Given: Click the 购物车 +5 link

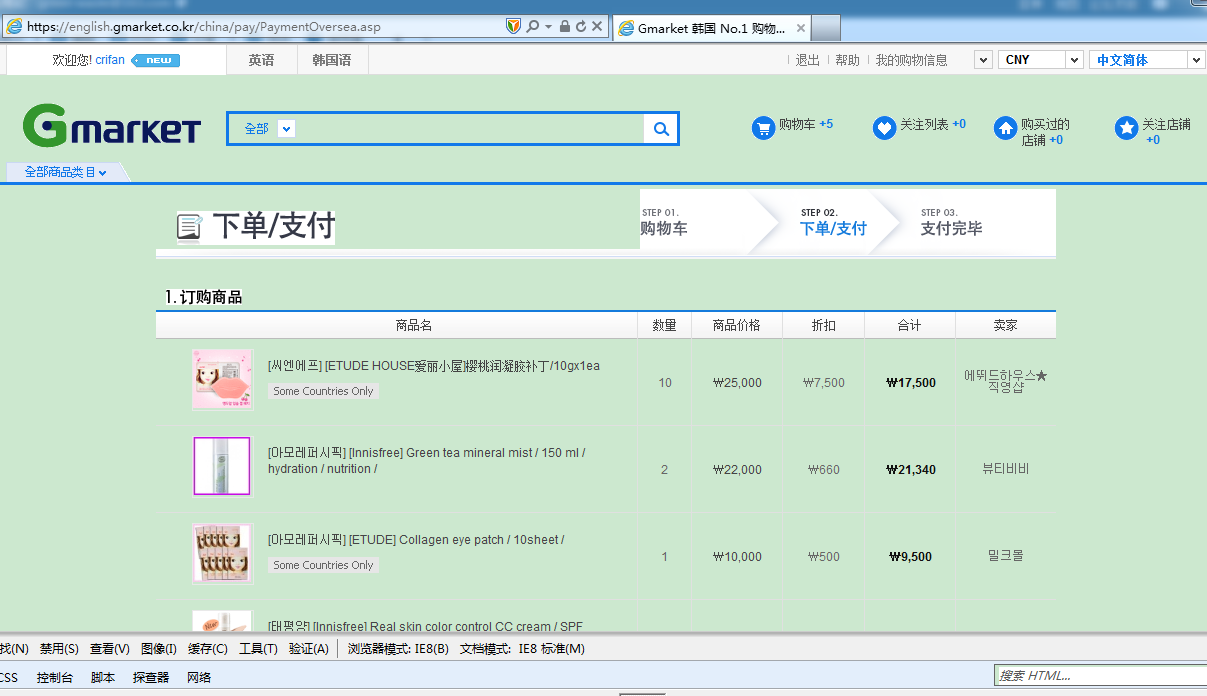Looking at the screenshot, I should [805, 124].
